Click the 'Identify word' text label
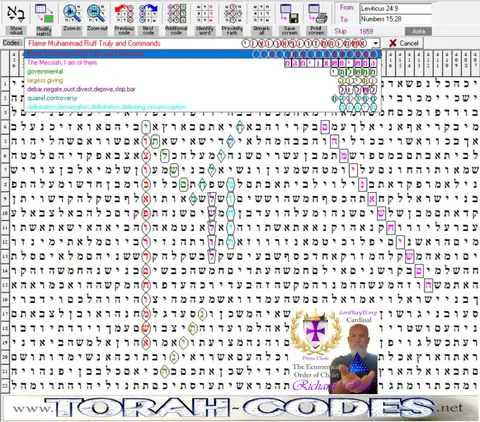 coord(204,31)
